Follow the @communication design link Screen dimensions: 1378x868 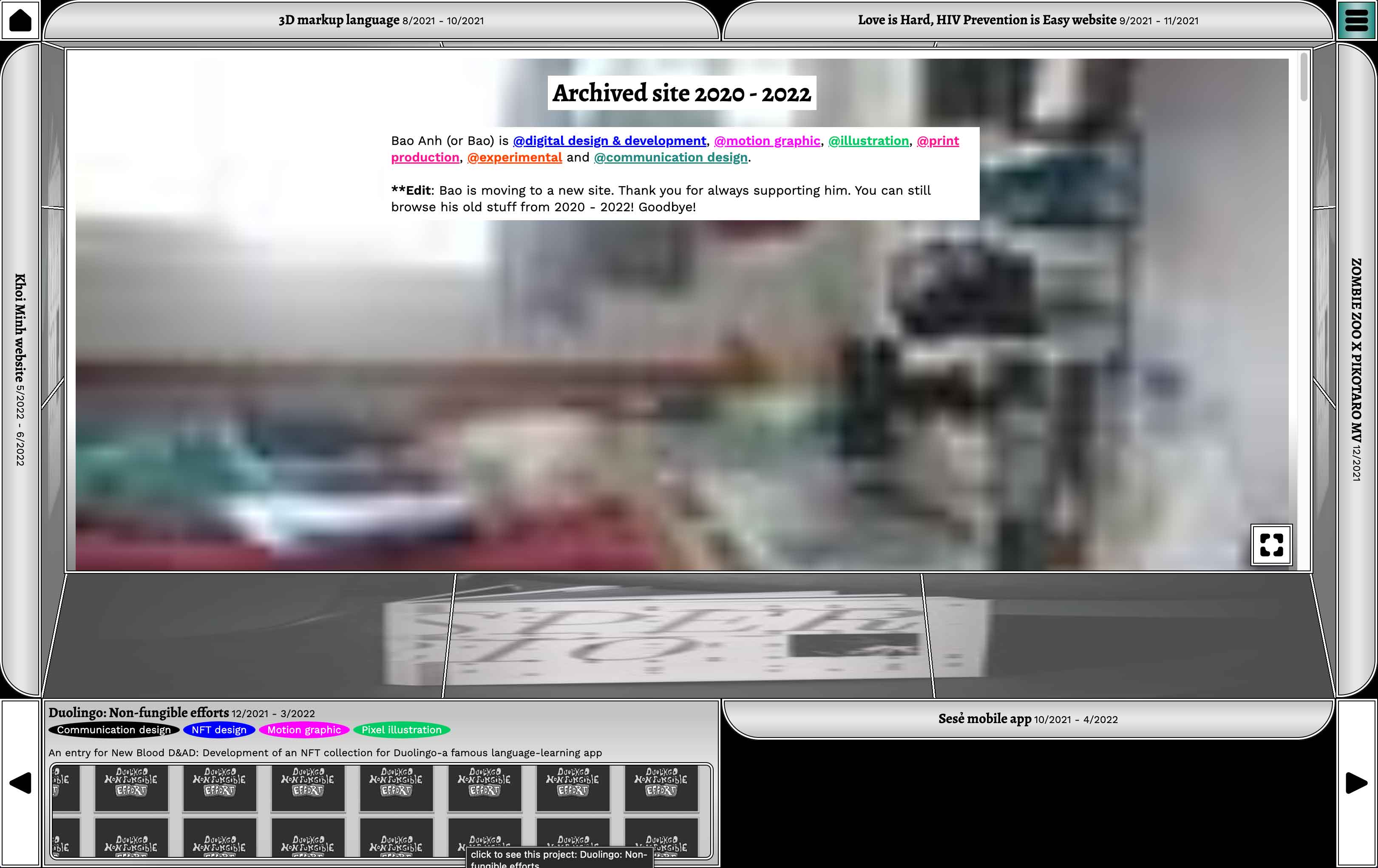coord(671,157)
